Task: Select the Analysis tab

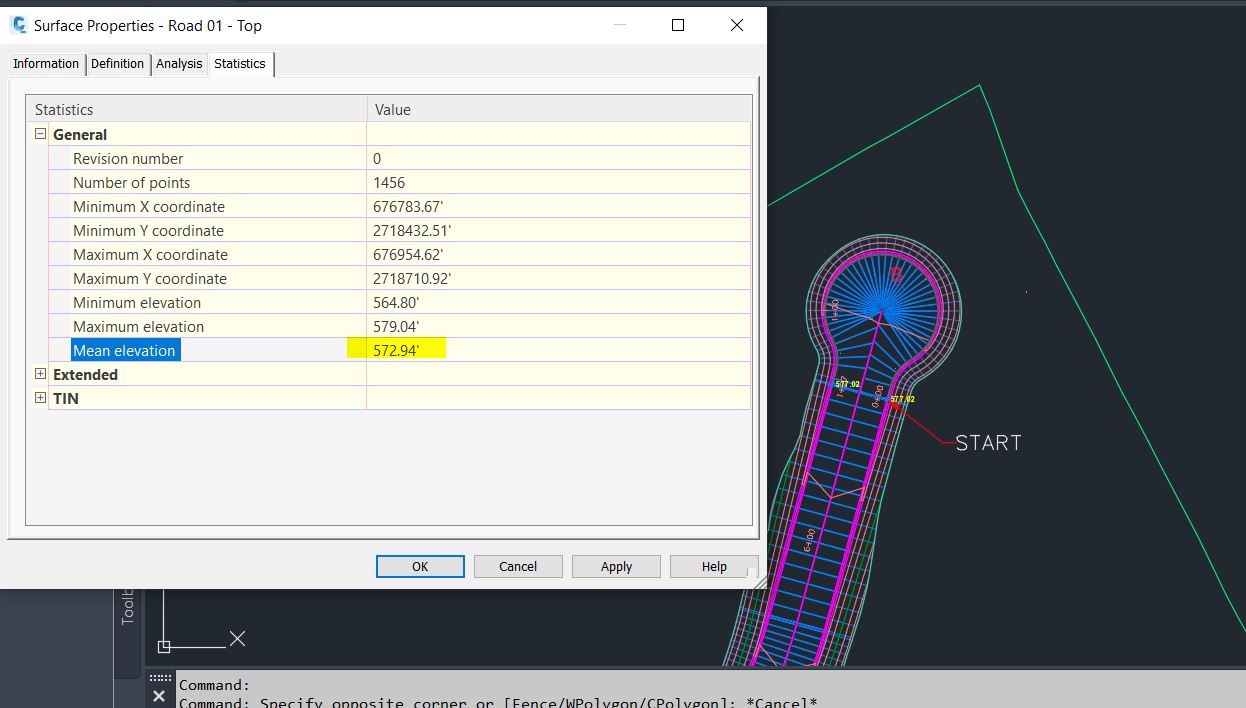Action: (x=178, y=63)
